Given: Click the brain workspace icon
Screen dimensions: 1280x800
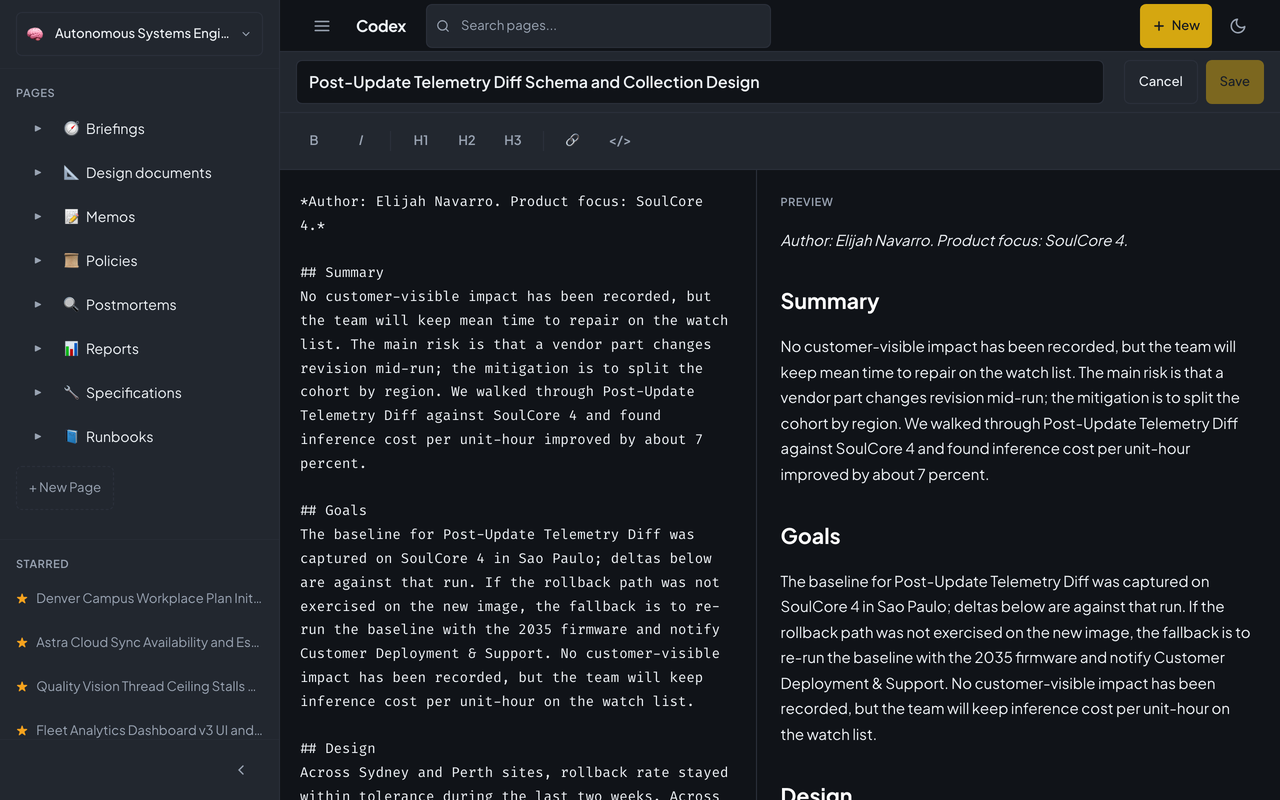Looking at the screenshot, I should click(x=35, y=34).
